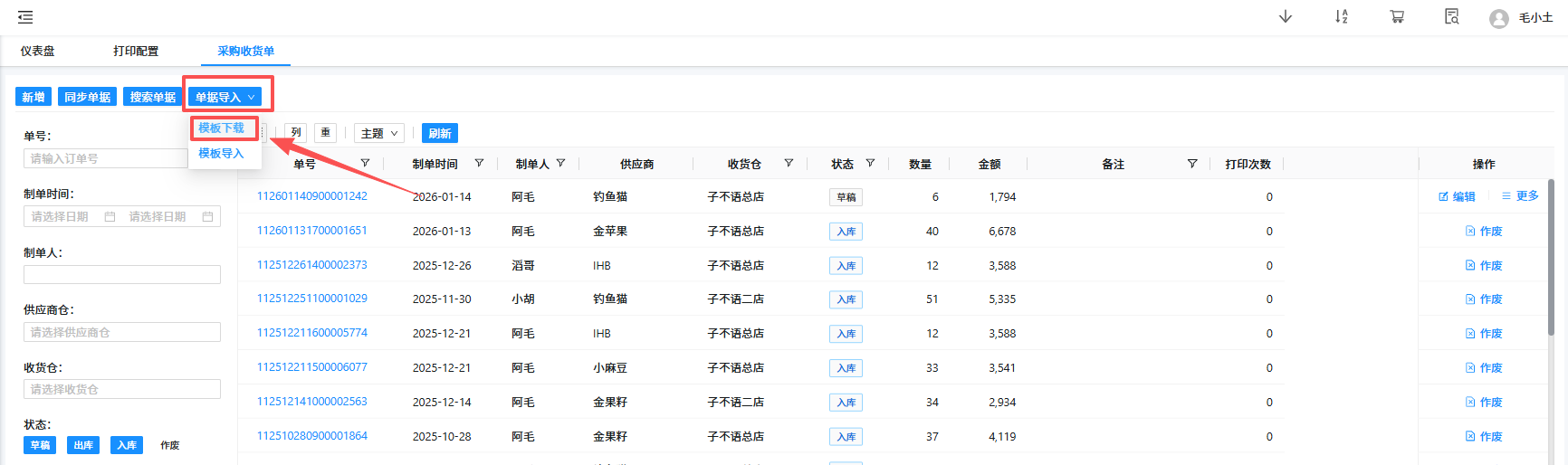Click 作废 for order 112512211600005774

click(x=1484, y=334)
